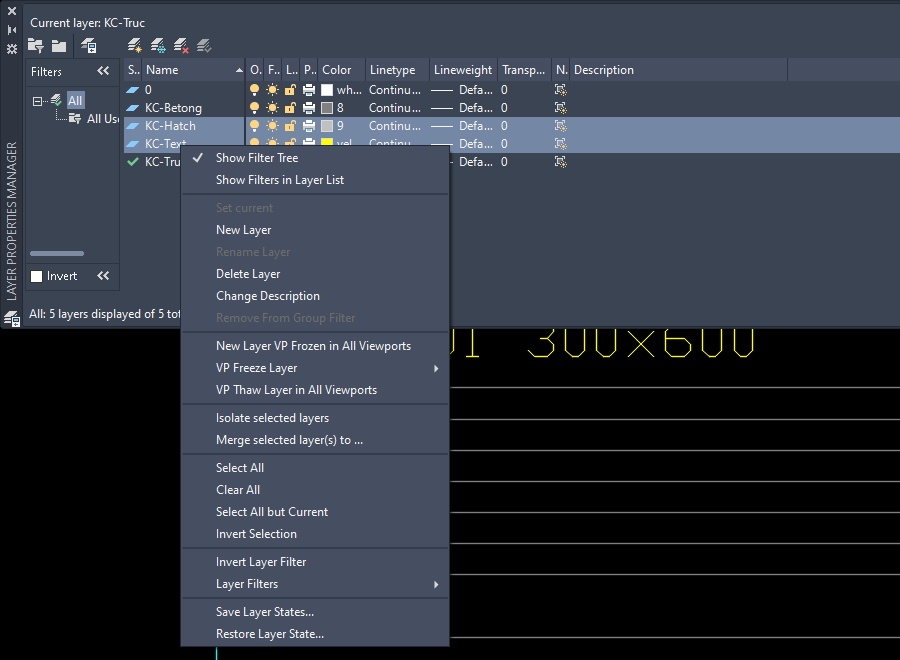Collapse the All filter tree node
The width and height of the screenshot is (900, 660).
point(37,102)
